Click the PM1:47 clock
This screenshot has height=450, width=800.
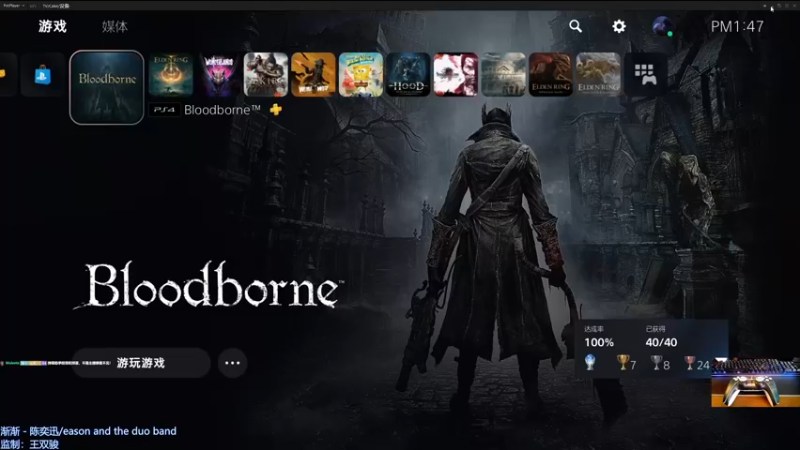(x=737, y=27)
